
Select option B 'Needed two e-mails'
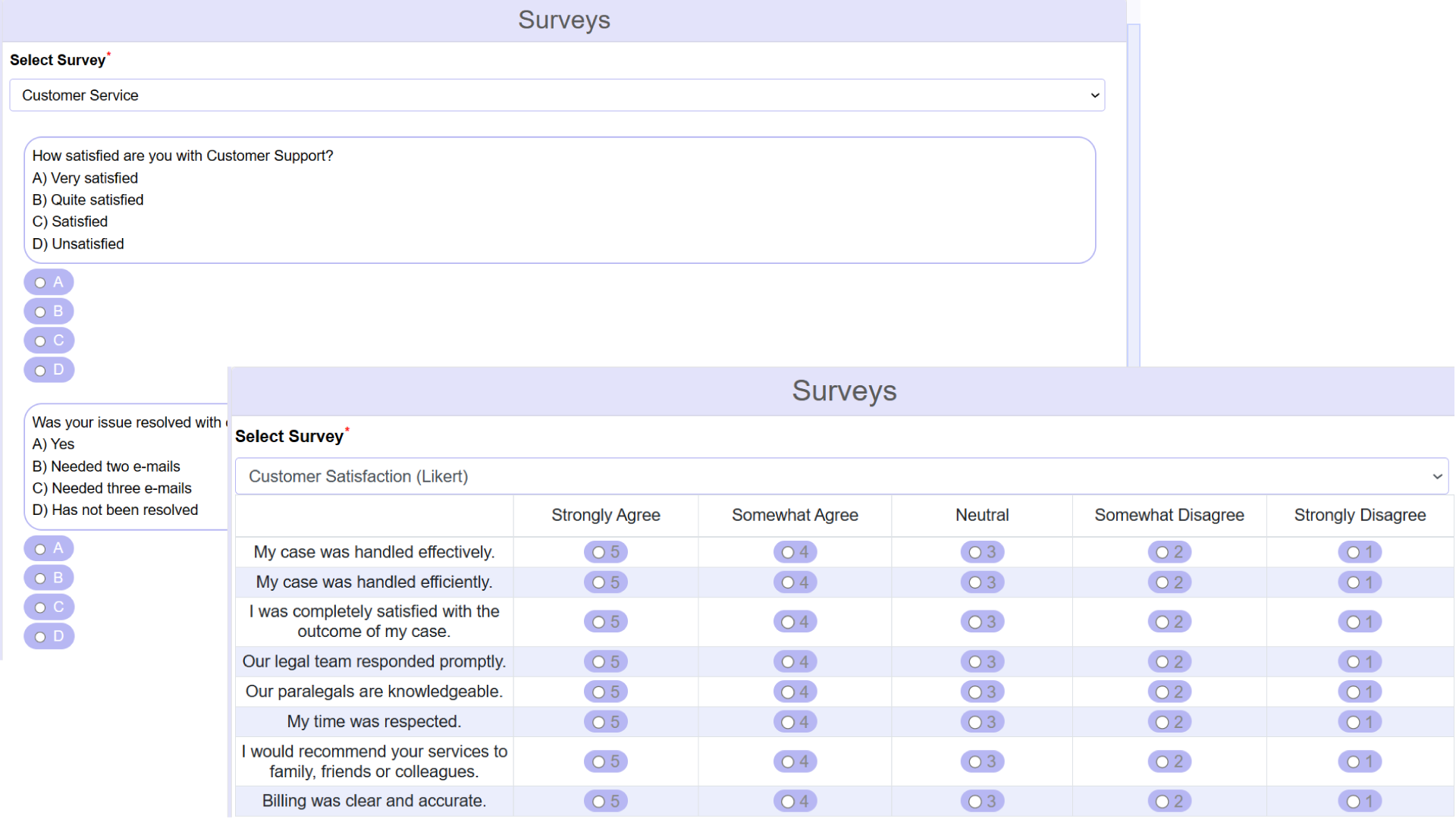(x=49, y=577)
